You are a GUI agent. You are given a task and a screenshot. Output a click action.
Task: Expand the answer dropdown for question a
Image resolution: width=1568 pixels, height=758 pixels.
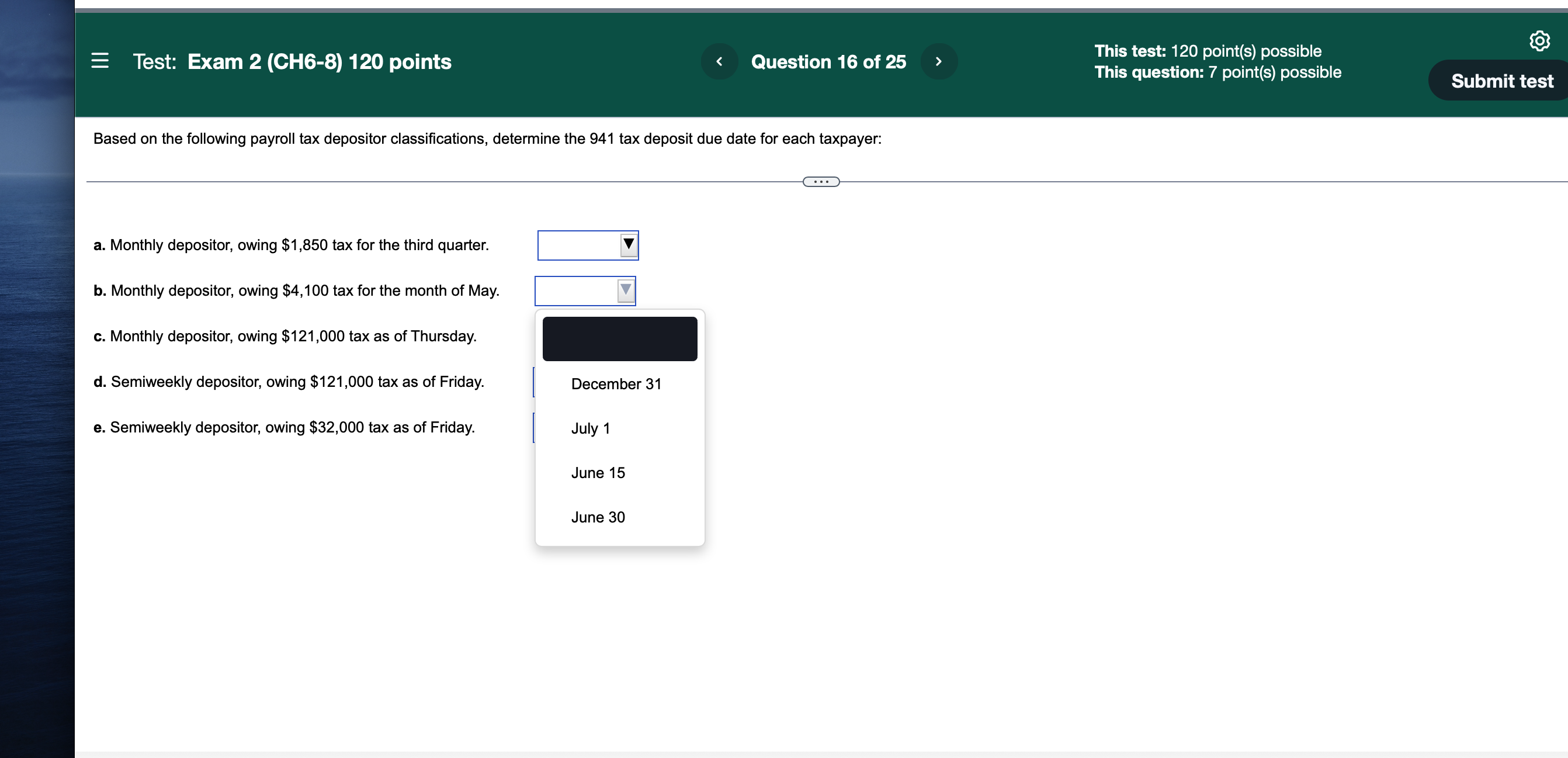[x=627, y=245]
